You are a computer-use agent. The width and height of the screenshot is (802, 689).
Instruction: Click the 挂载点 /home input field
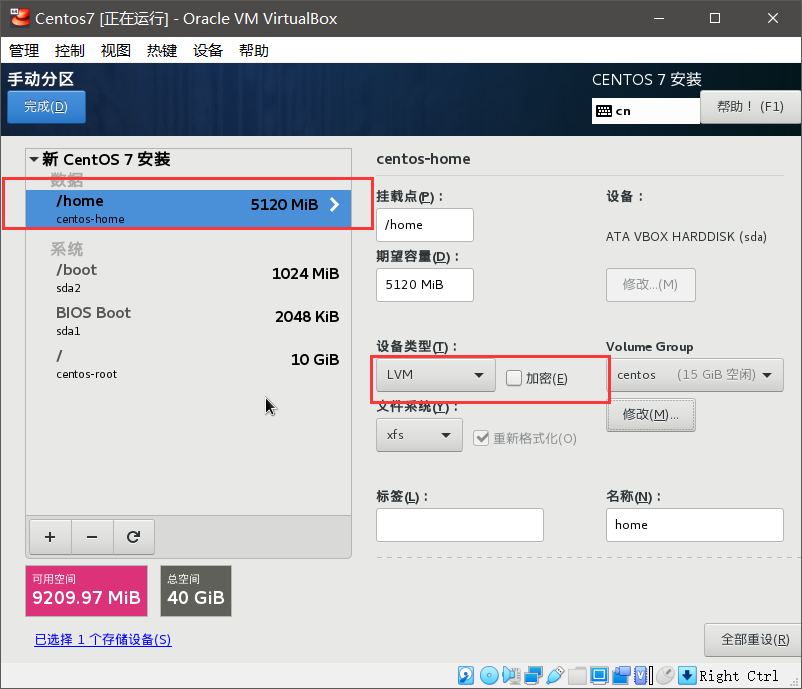pos(425,225)
